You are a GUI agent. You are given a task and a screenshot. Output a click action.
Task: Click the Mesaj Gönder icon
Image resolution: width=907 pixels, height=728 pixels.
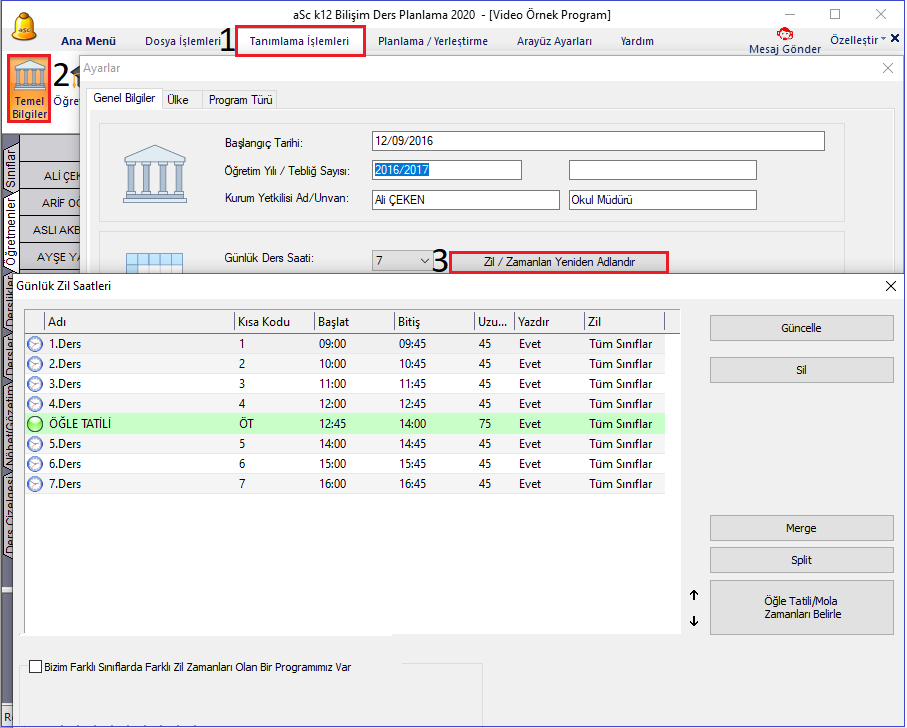pyautogui.click(x=785, y=34)
